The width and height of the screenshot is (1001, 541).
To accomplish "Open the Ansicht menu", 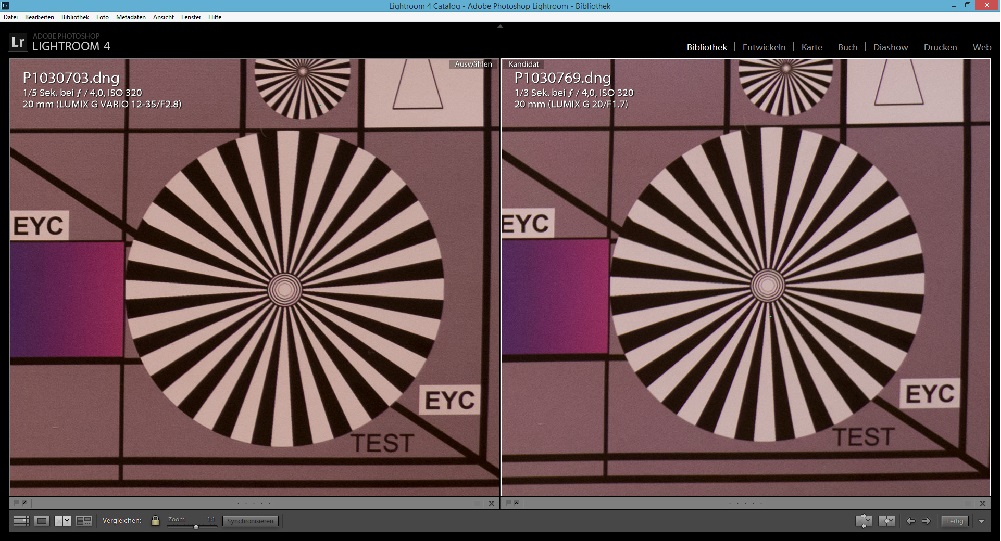I will click(x=163, y=17).
